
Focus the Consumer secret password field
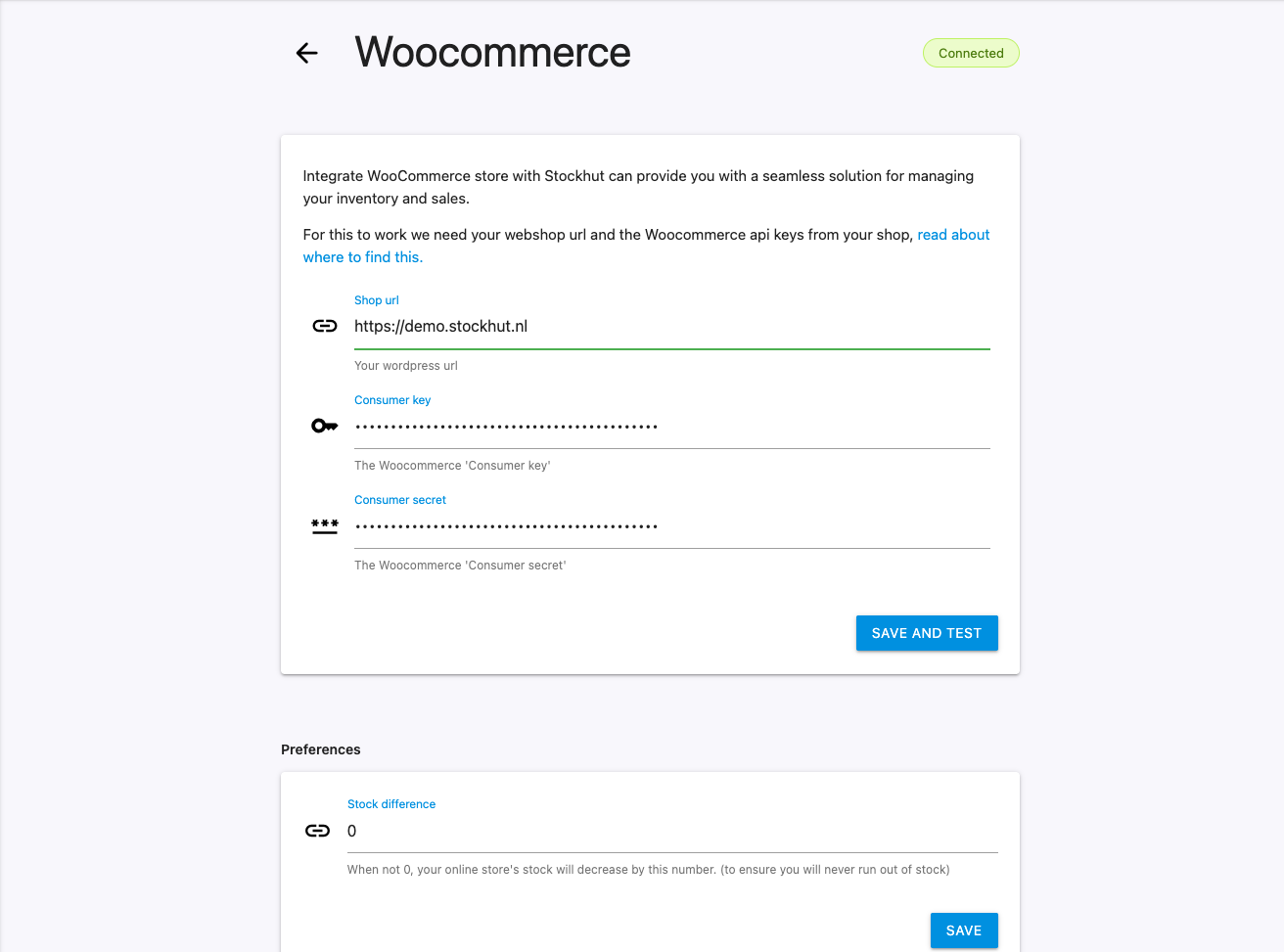671,526
